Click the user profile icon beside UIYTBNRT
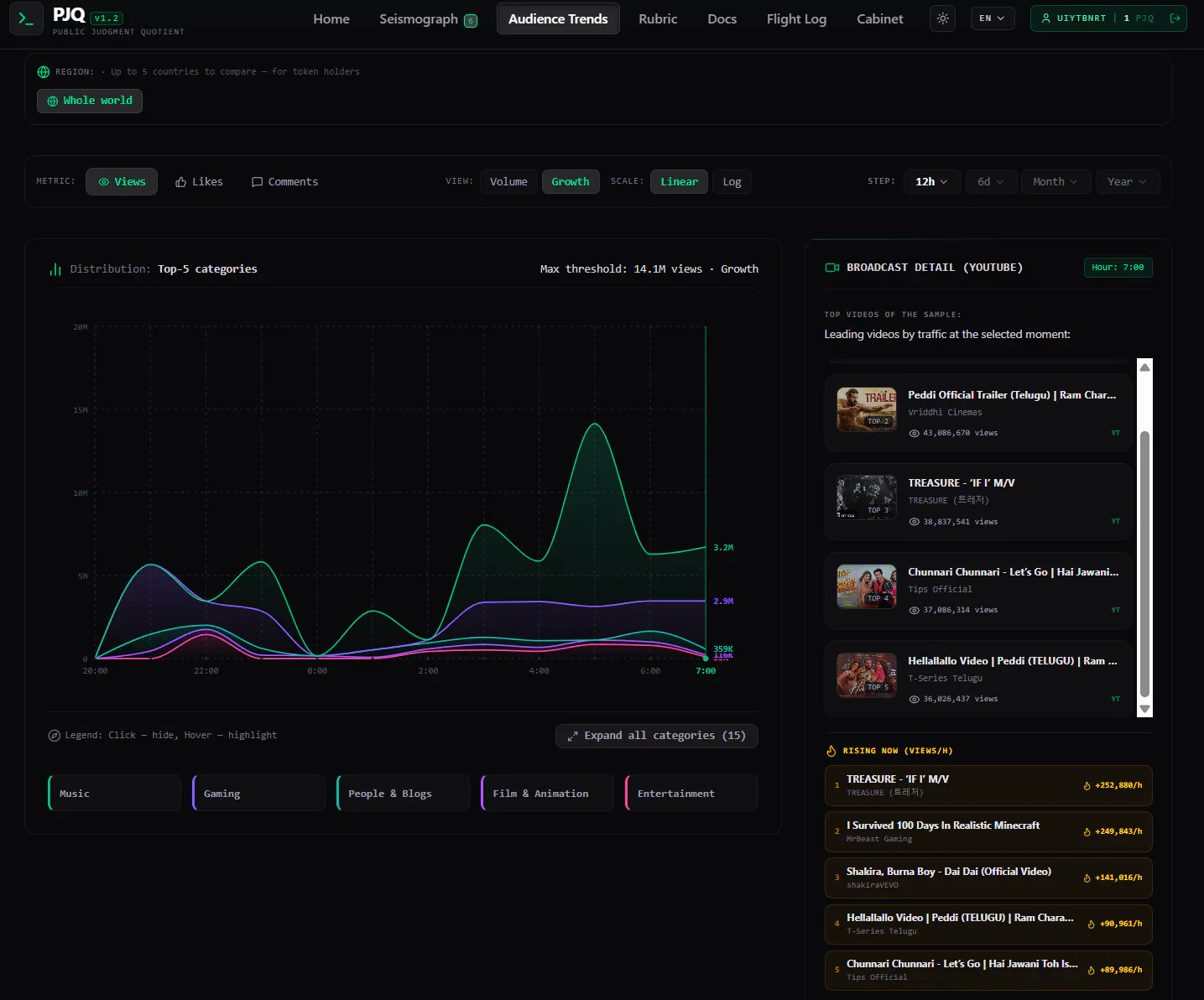This screenshot has height=1000, width=1204. click(1045, 18)
